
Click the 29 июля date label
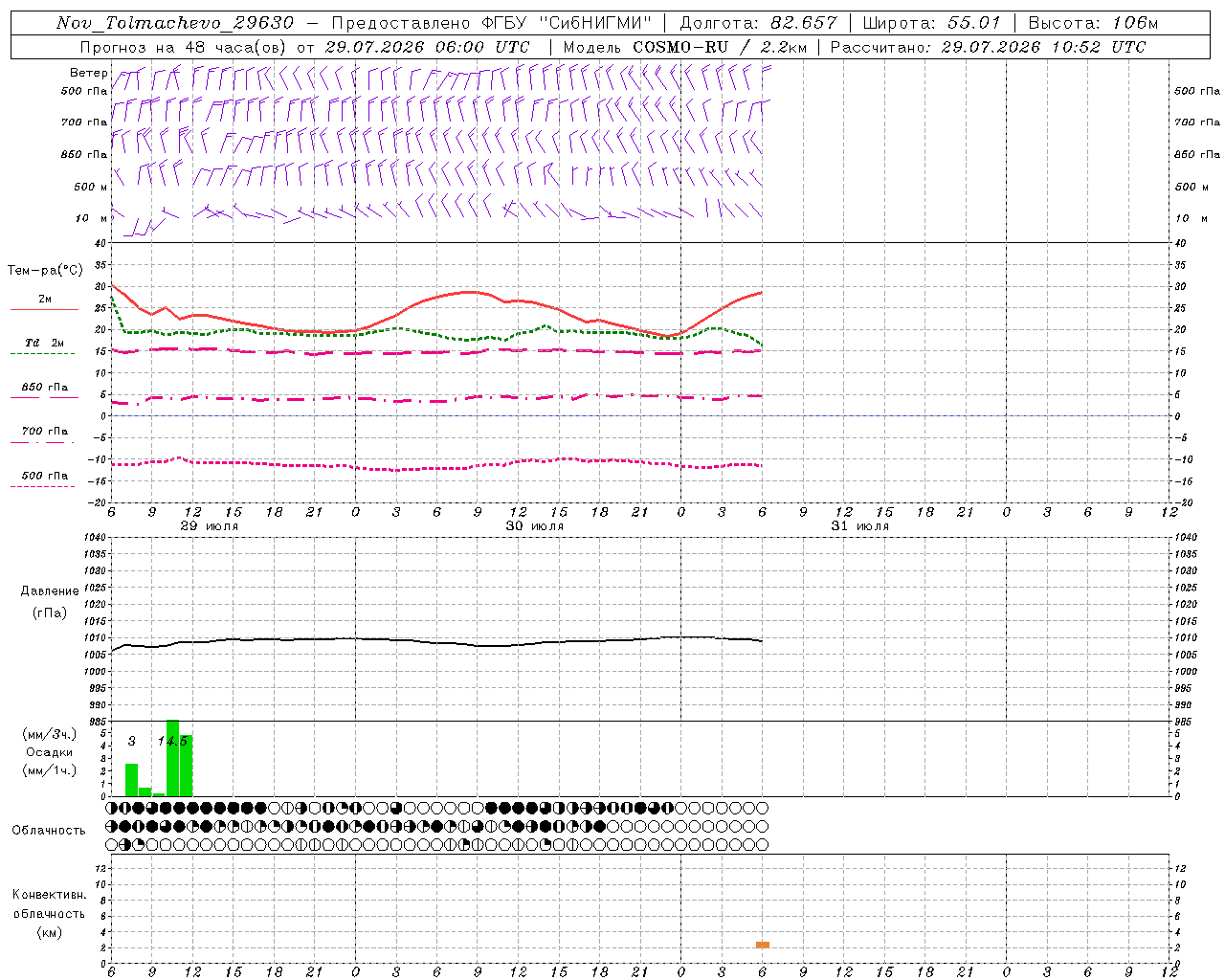tap(210, 526)
